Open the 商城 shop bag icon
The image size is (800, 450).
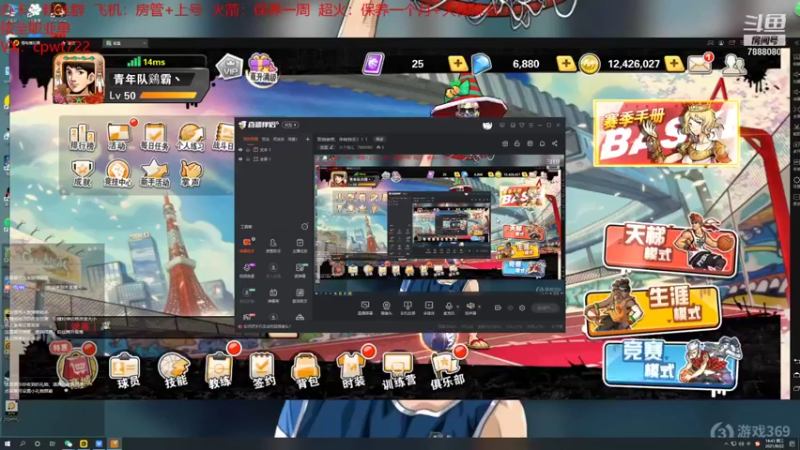[77, 369]
